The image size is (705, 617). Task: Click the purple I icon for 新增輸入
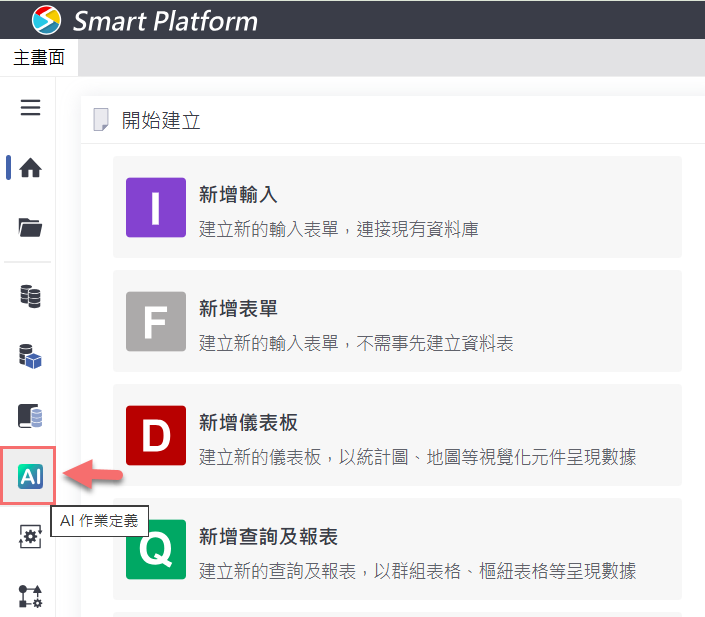click(156, 207)
